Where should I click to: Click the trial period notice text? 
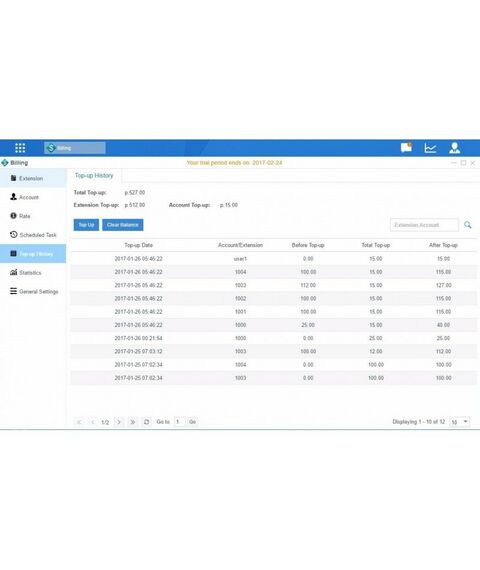click(x=235, y=163)
